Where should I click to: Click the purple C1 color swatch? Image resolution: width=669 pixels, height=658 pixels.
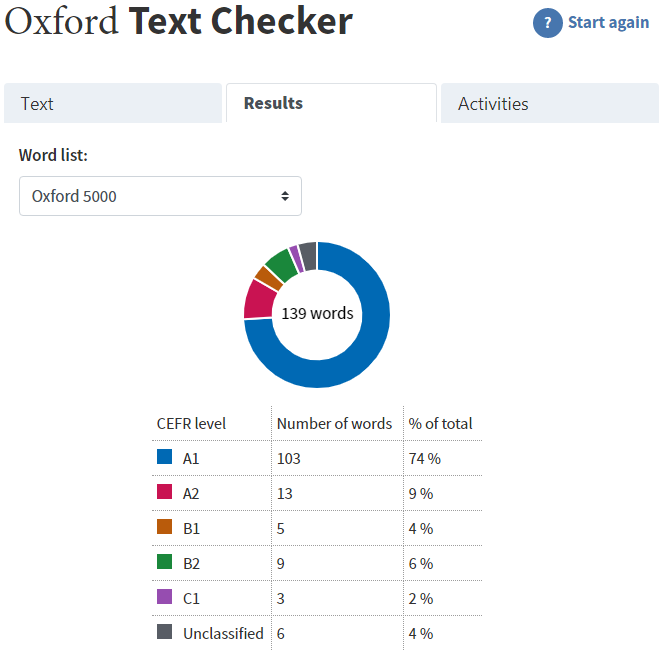point(165,597)
